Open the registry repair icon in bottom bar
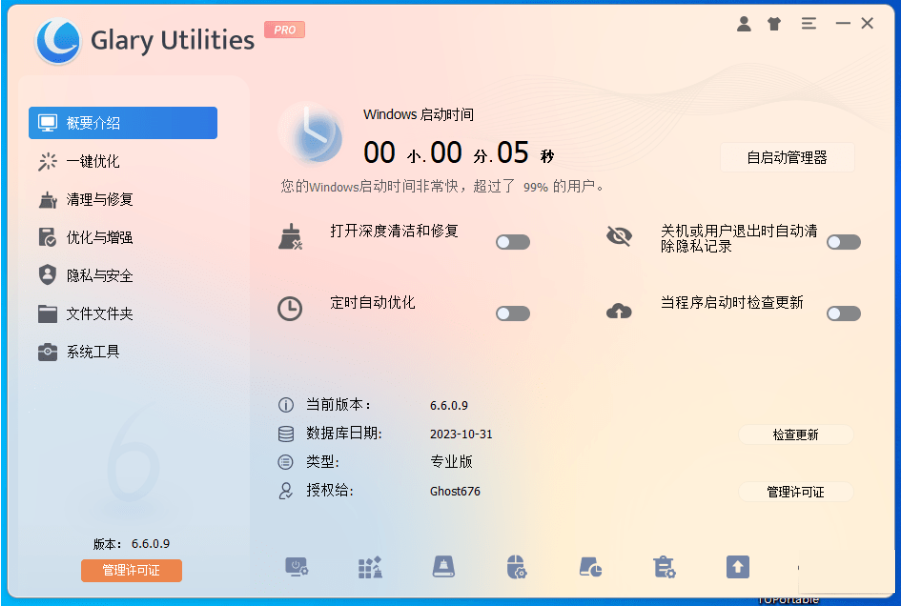 (369, 567)
